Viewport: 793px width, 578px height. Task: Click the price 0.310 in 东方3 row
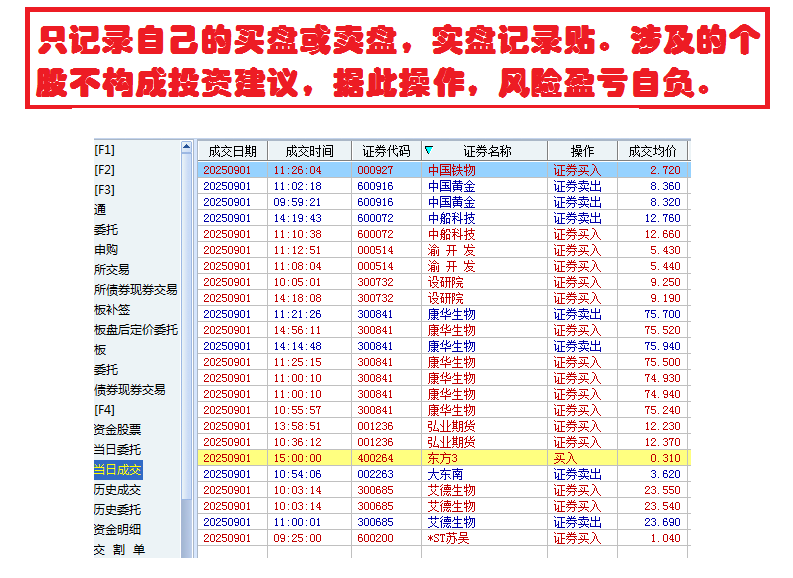click(665, 458)
